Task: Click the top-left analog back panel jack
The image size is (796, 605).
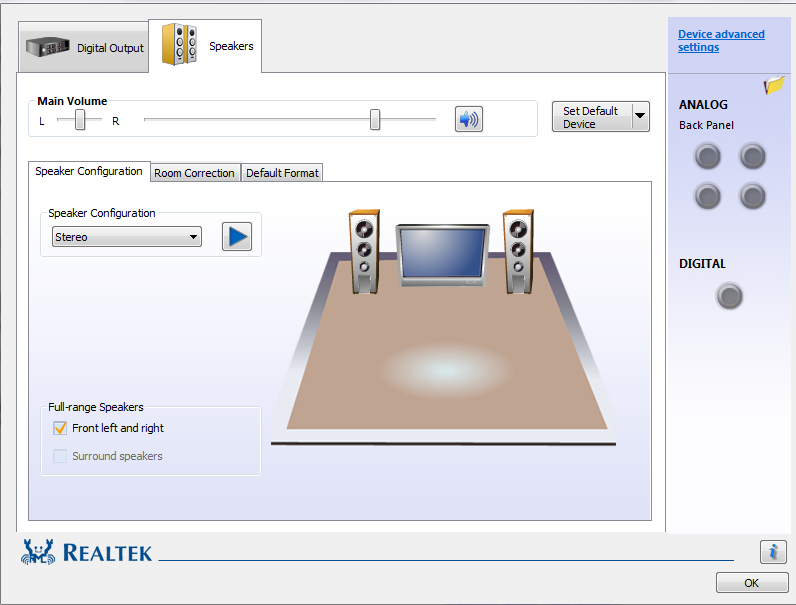Action: pos(707,156)
